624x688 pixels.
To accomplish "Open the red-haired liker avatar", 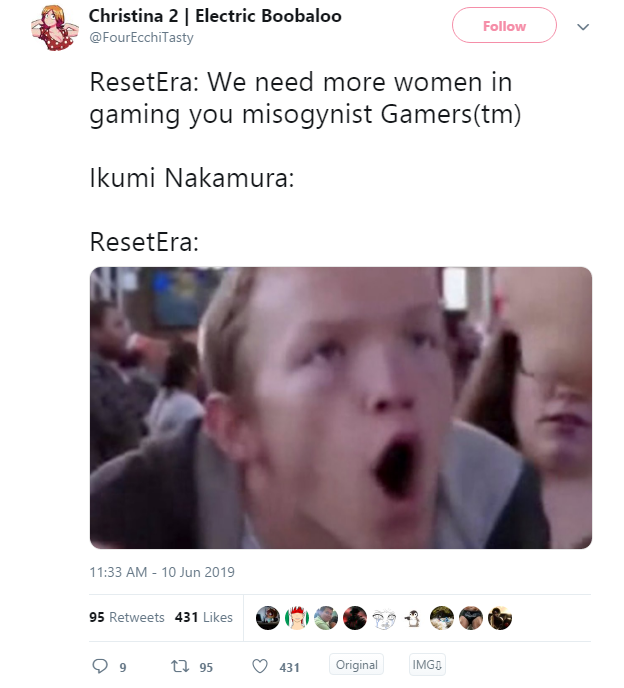I will (297, 618).
